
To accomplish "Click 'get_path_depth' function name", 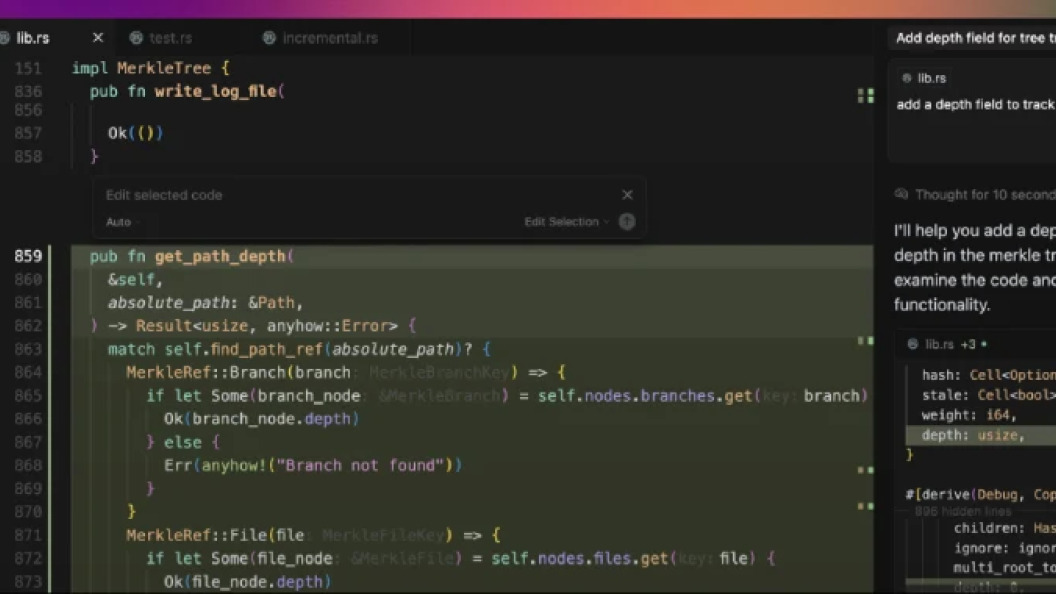I will pos(220,257).
